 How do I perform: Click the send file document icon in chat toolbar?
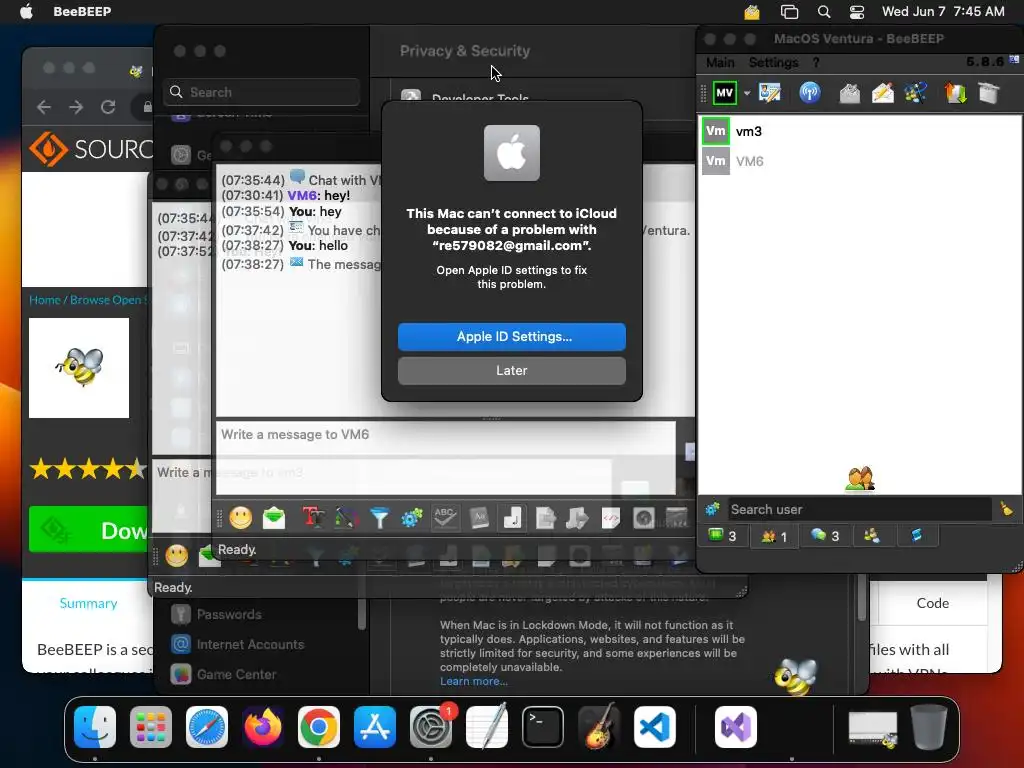point(545,518)
